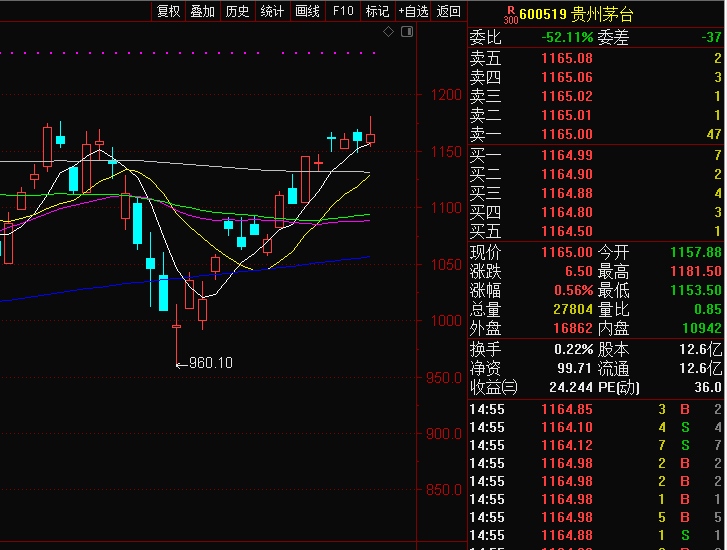The width and height of the screenshot is (727, 550).
Task: Click the panel layout icon above chart
Action: [407, 33]
